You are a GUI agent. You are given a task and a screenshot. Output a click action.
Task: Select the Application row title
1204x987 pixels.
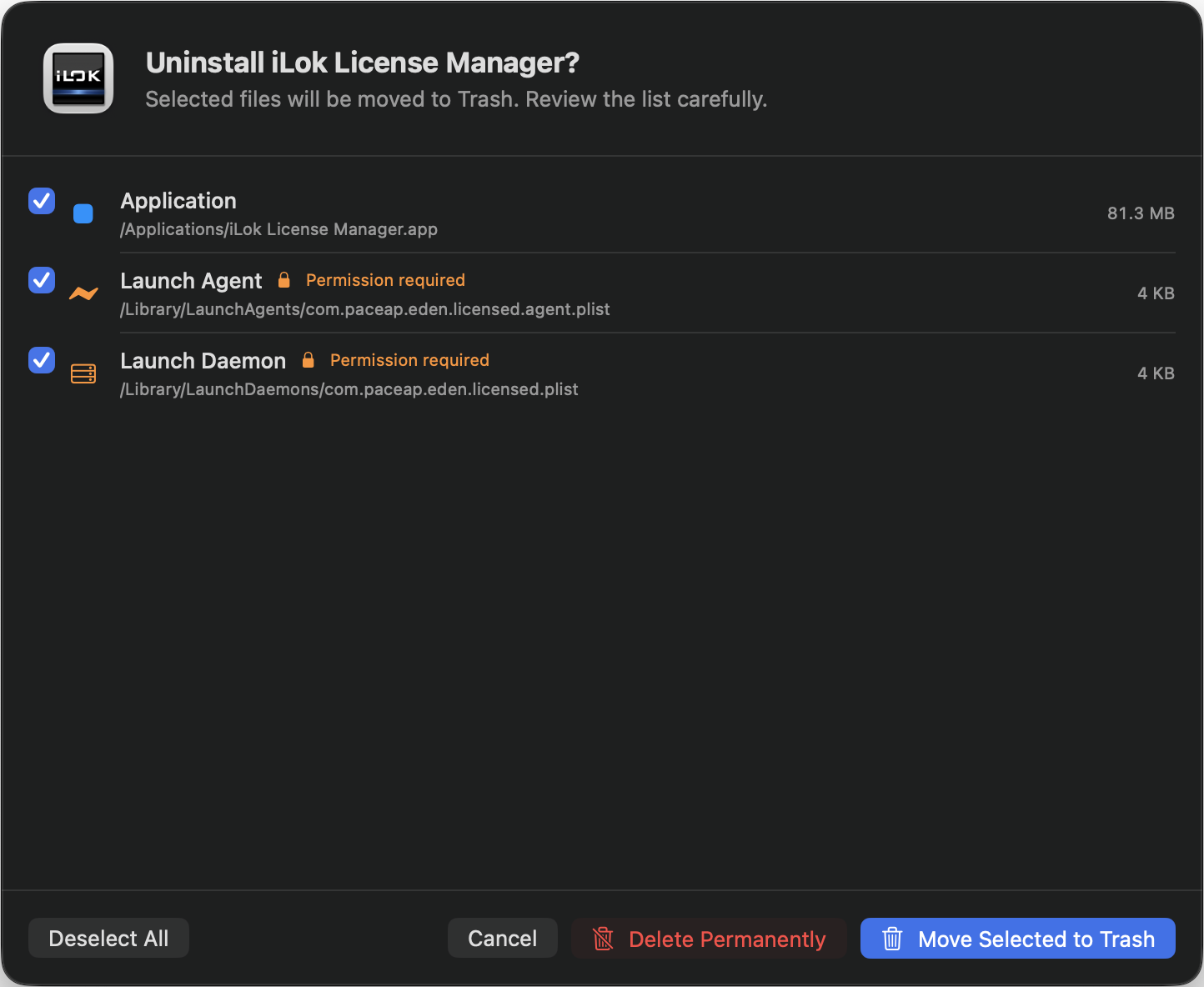coord(178,201)
